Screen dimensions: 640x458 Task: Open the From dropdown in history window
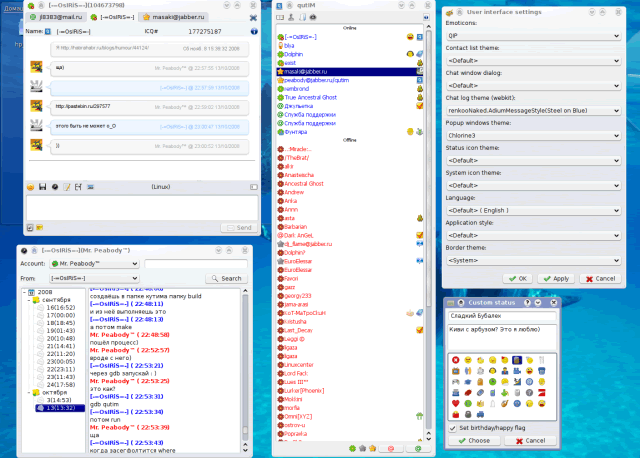tap(94, 278)
